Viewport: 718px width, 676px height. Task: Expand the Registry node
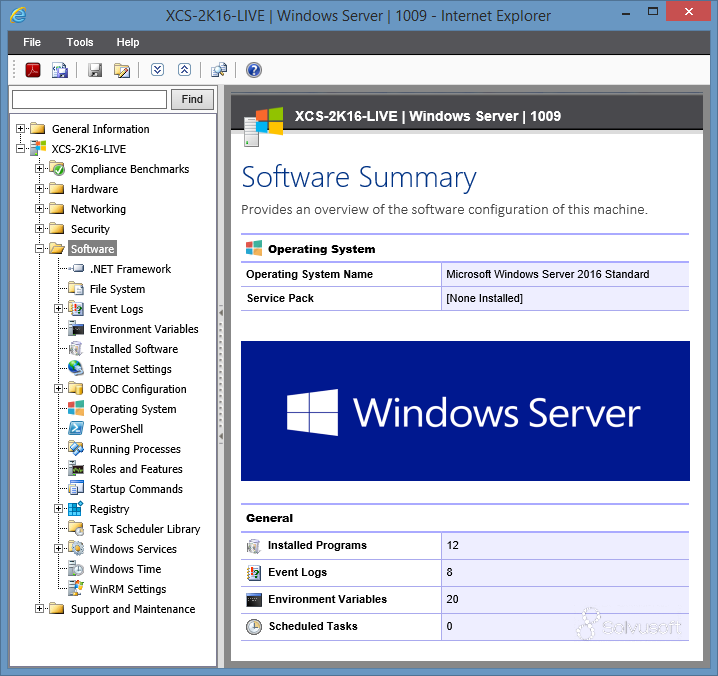coord(58,508)
